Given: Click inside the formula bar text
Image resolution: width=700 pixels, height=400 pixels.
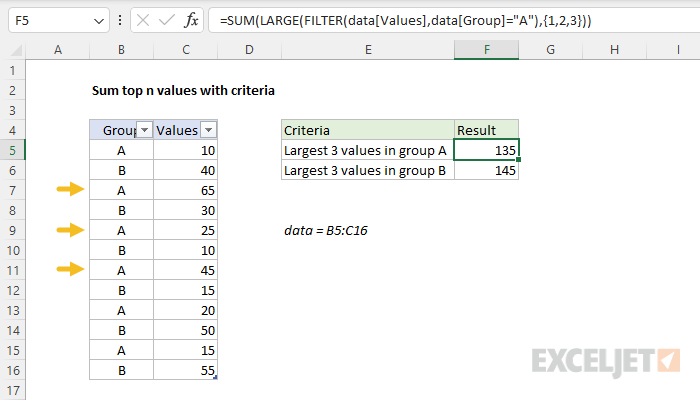Looking at the screenshot, I should pos(405,21).
